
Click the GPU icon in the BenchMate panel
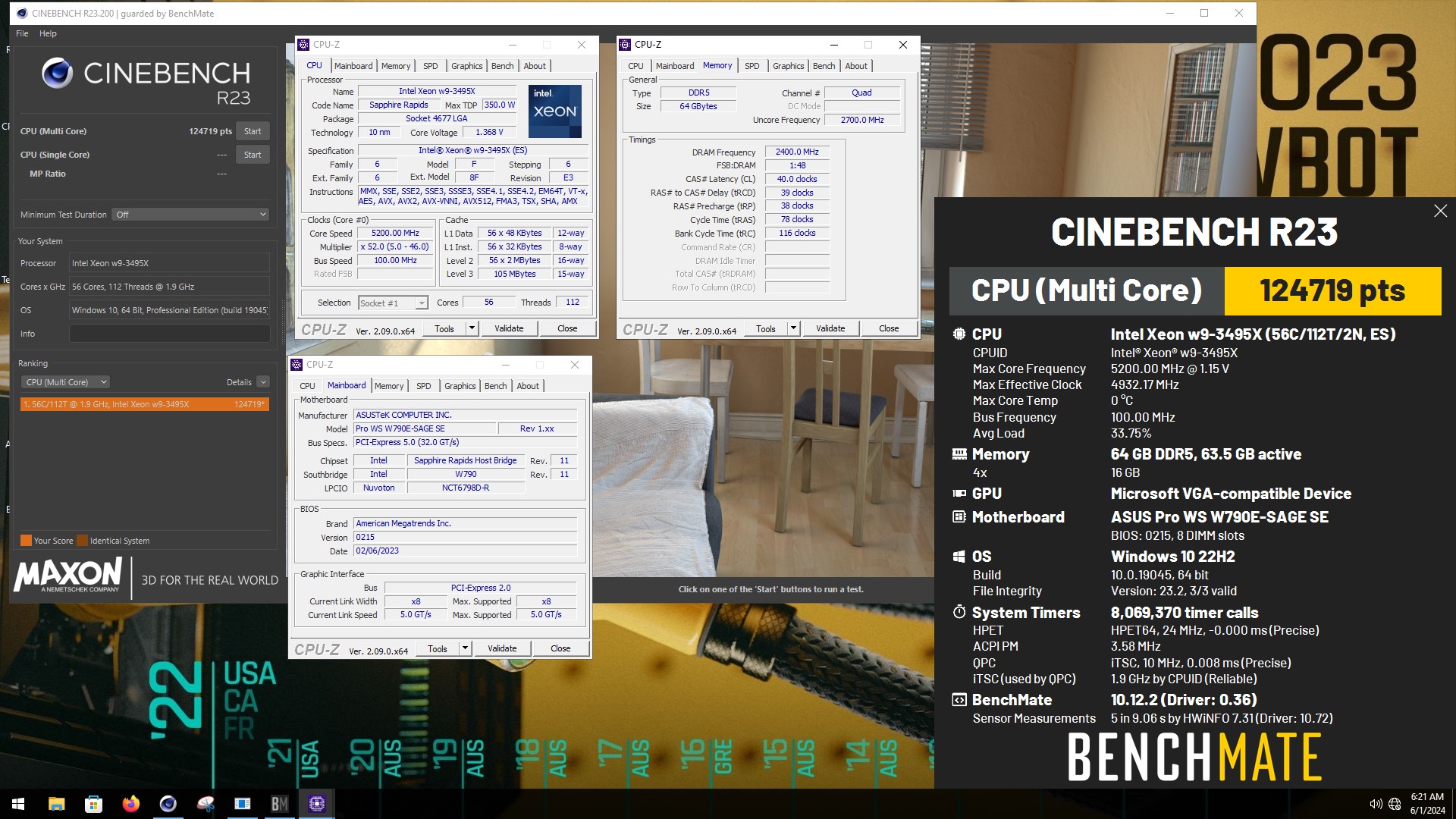tap(959, 493)
